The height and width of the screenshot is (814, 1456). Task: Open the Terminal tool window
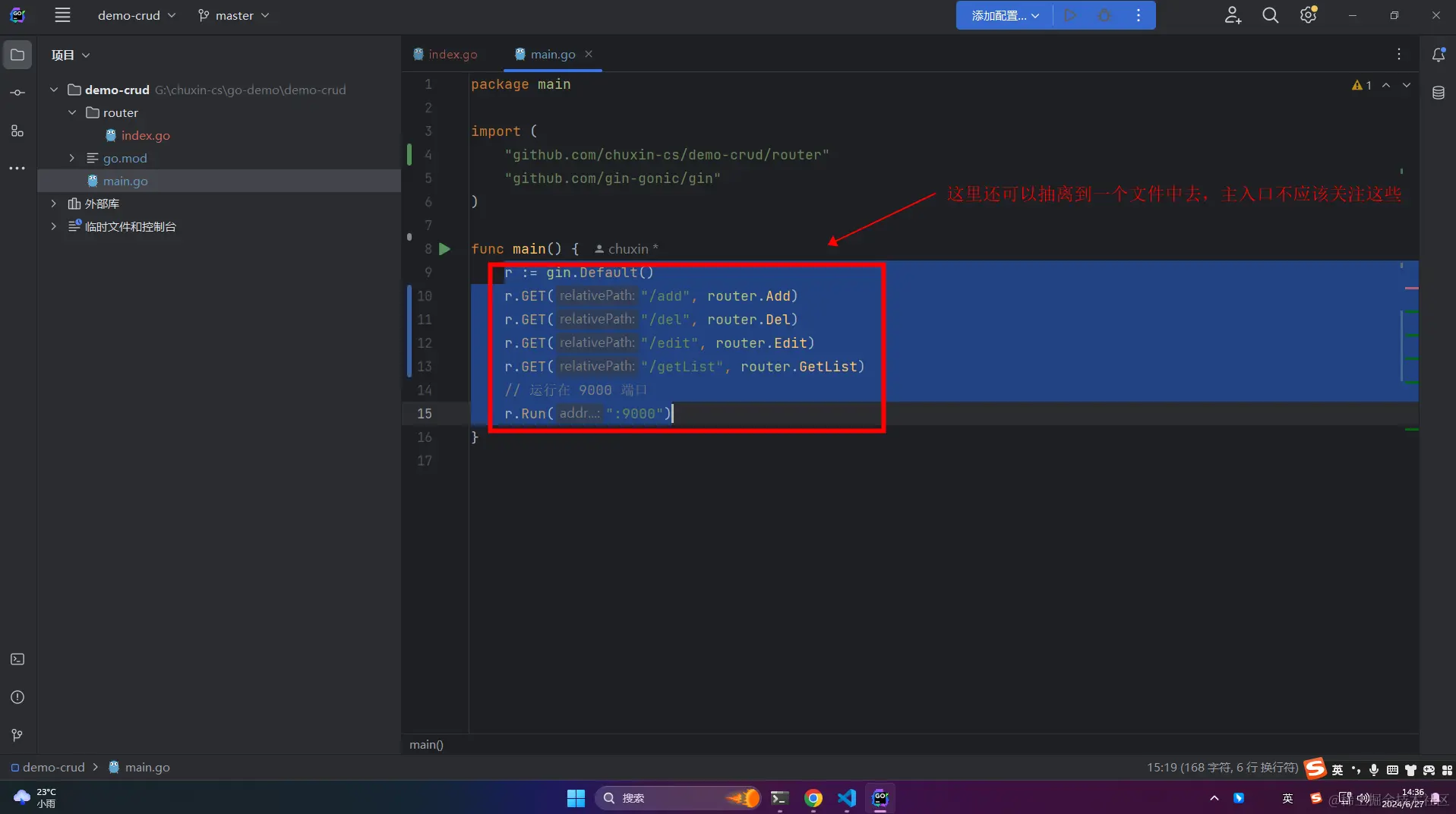pos(17,659)
